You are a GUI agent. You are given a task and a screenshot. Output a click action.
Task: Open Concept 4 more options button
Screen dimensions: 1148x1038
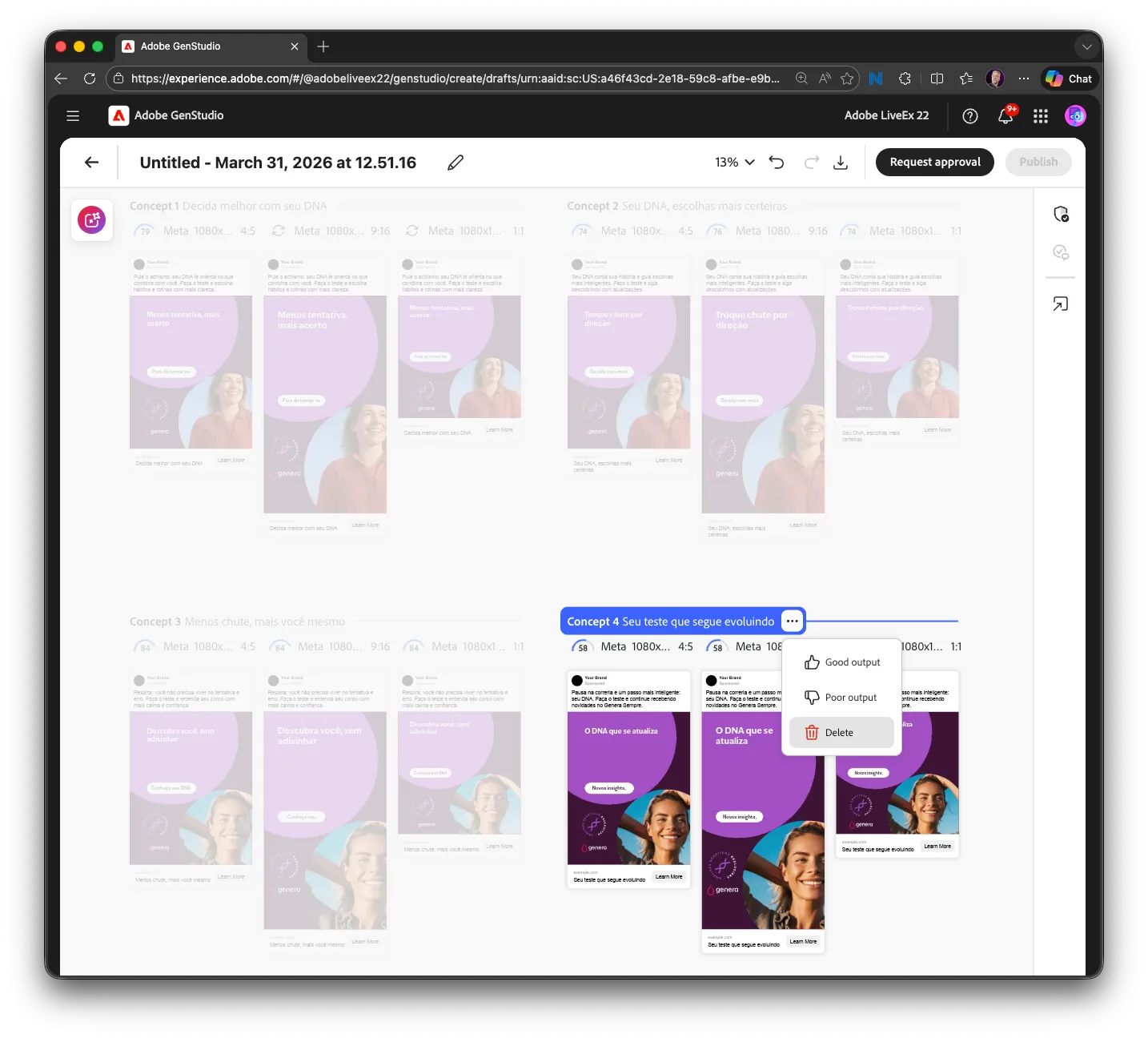(792, 621)
